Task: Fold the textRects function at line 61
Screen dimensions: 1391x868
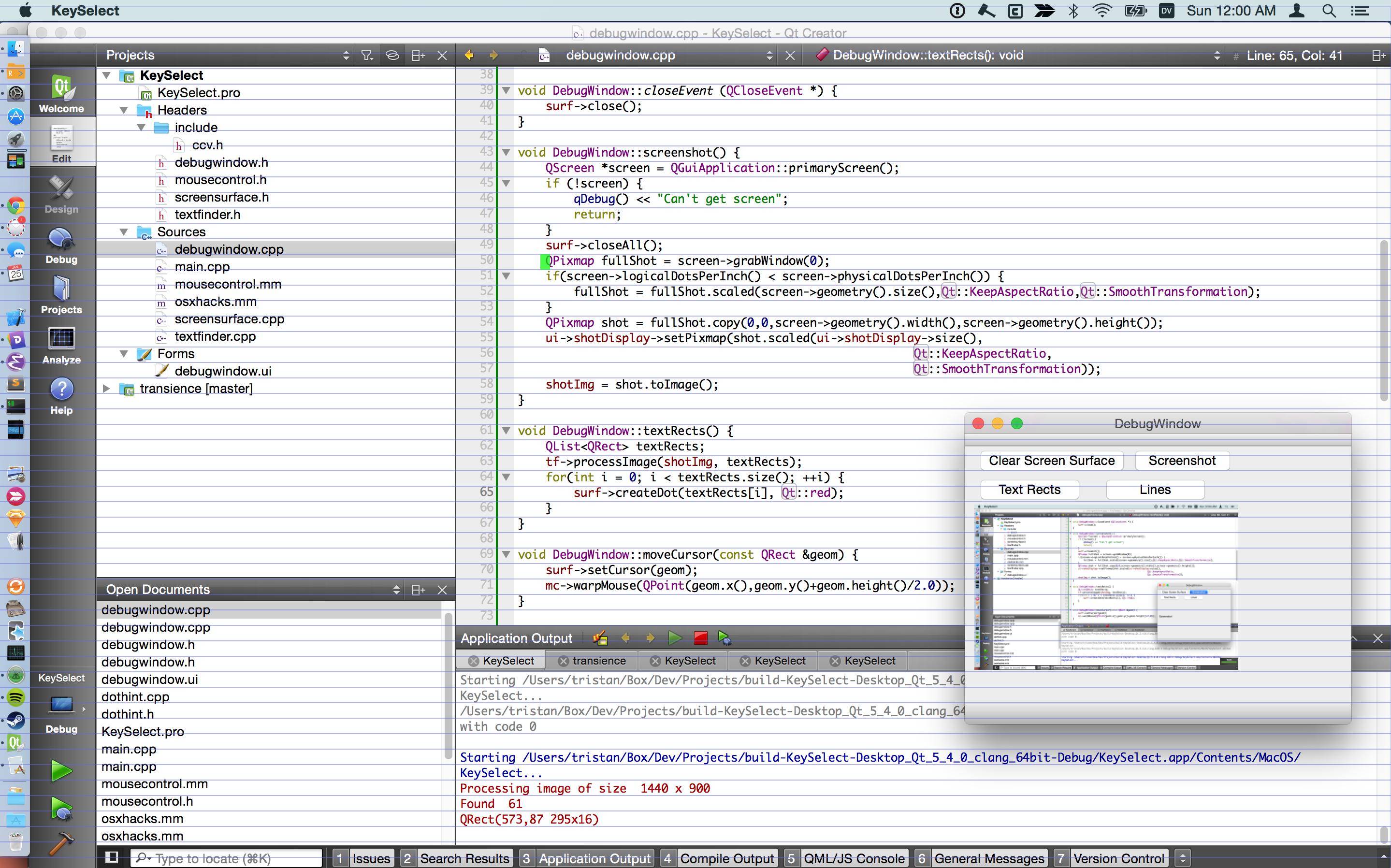Action: [x=507, y=431]
